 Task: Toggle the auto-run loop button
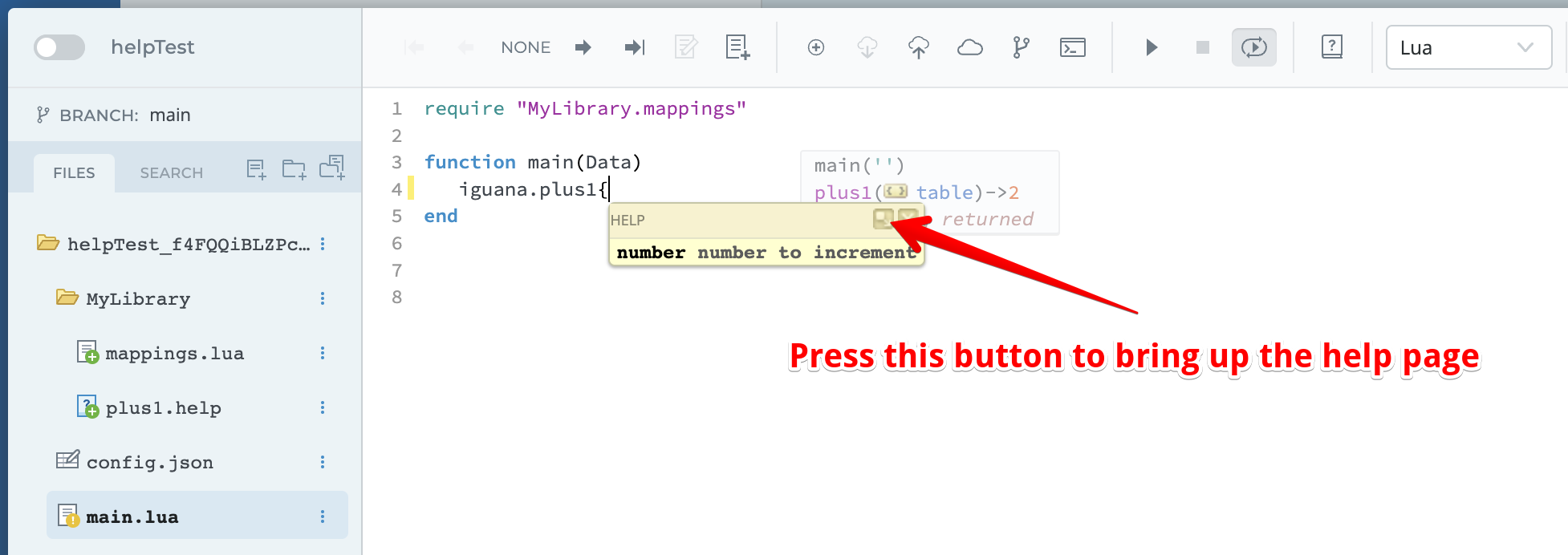1253,47
